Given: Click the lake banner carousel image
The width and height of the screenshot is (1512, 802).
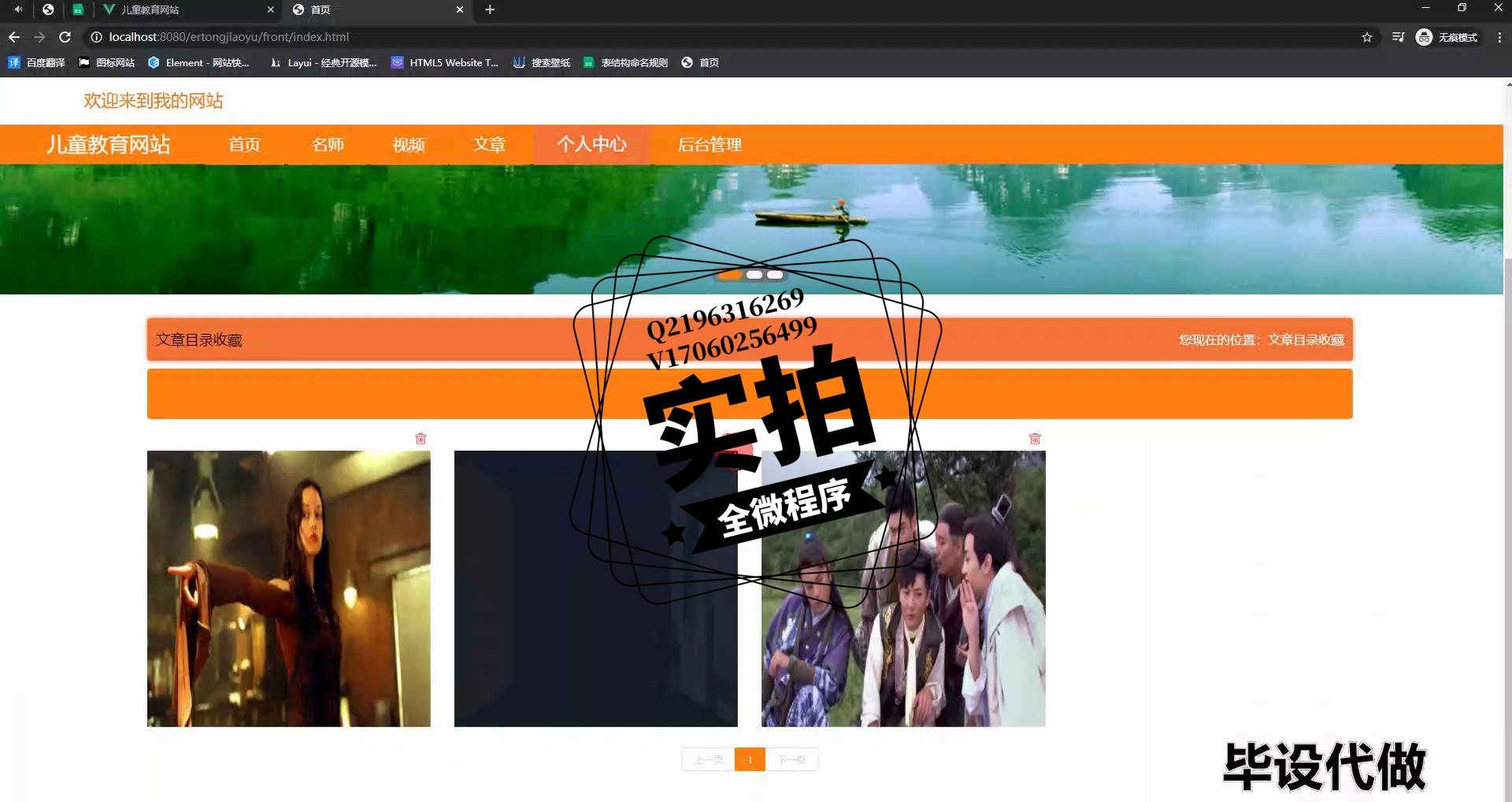Looking at the screenshot, I should (x=751, y=229).
